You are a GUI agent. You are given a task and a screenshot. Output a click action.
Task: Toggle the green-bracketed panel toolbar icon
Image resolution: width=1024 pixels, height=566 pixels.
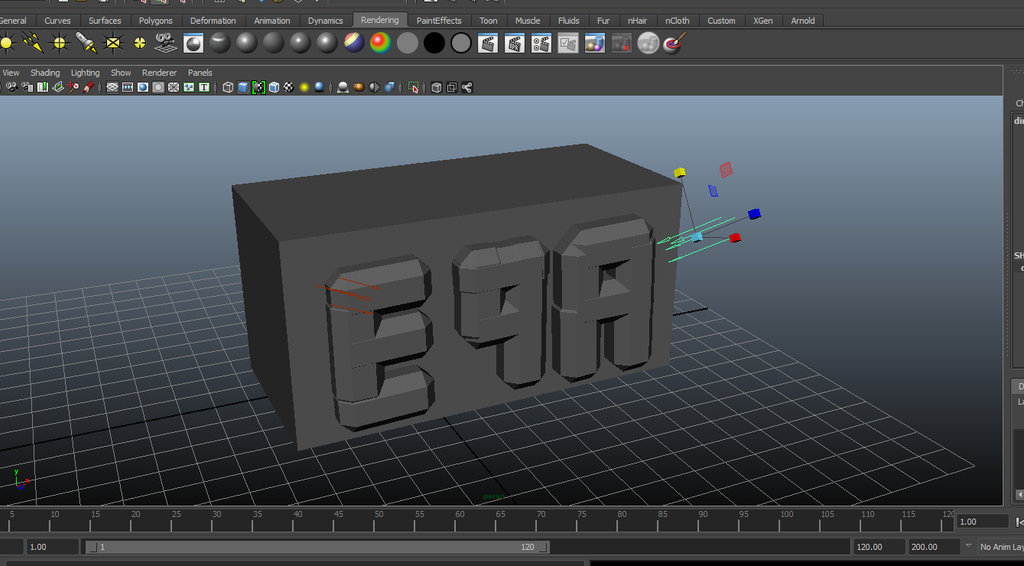[258, 88]
